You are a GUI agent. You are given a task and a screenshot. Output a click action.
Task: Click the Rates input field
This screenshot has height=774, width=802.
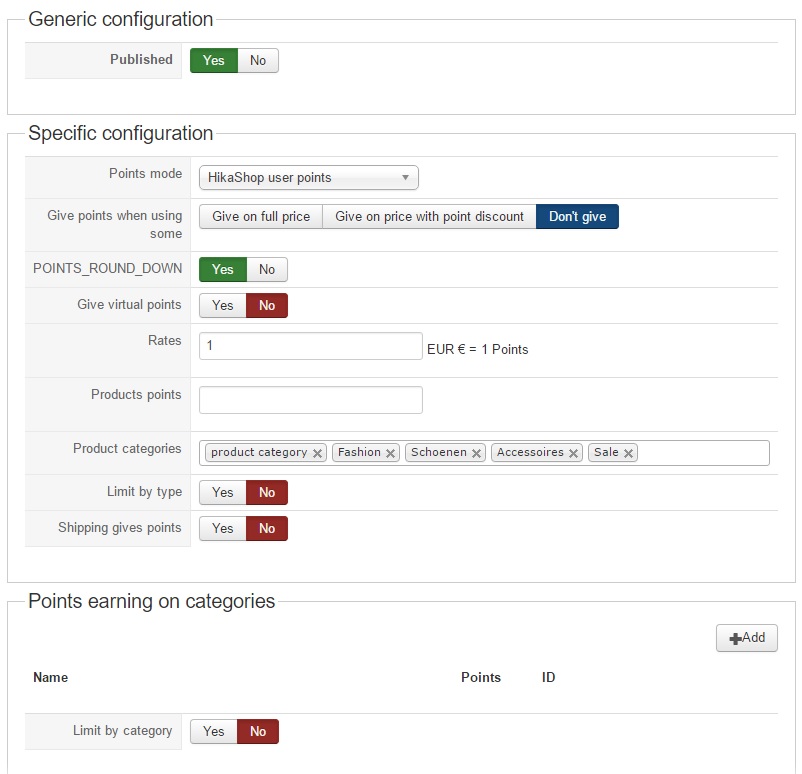point(311,346)
